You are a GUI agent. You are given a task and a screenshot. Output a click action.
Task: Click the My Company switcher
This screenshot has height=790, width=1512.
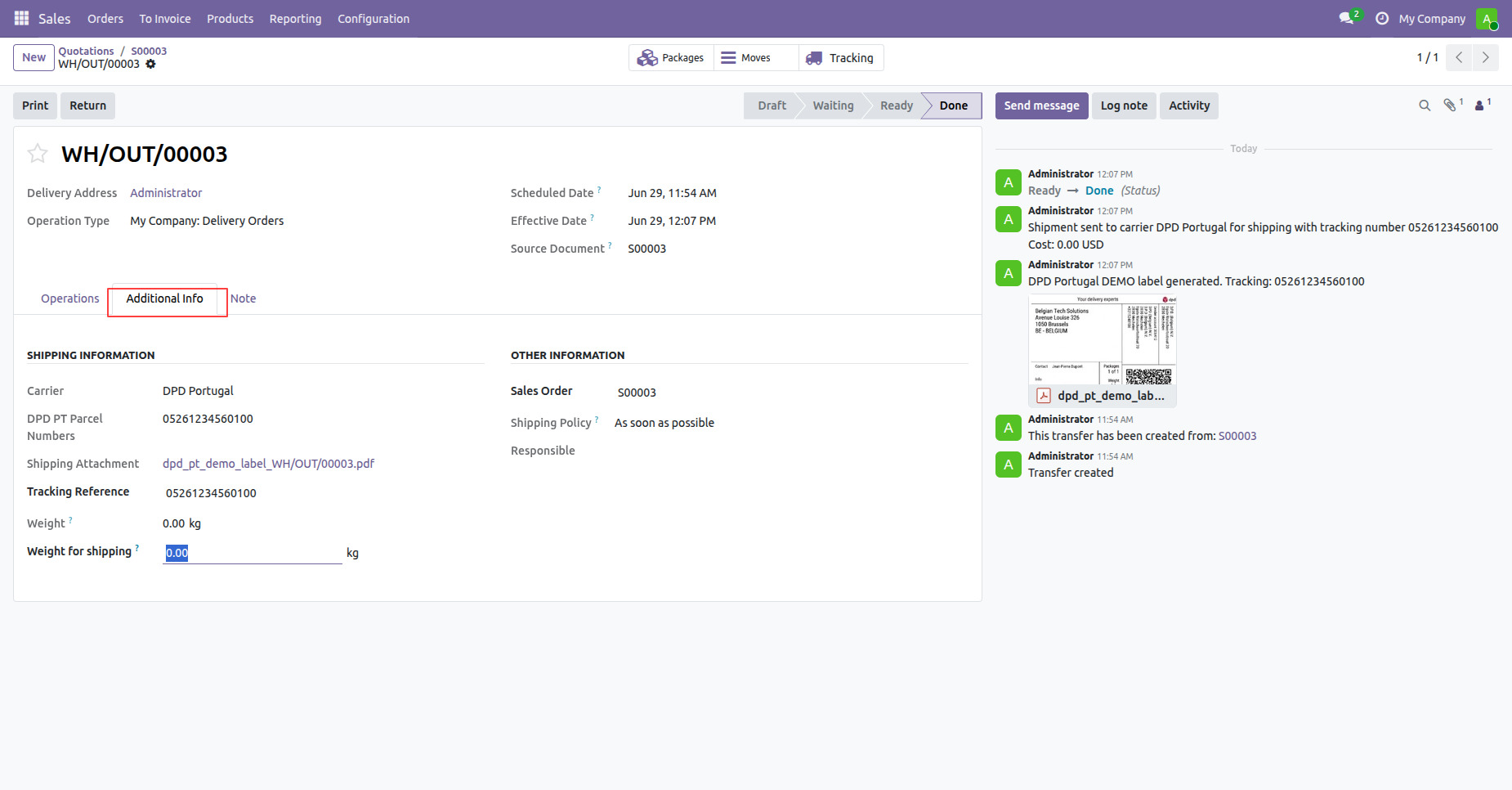(1432, 18)
